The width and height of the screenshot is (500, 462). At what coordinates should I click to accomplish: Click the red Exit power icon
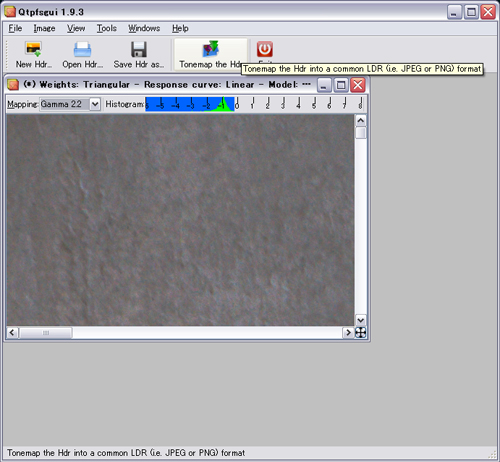(x=265, y=49)
